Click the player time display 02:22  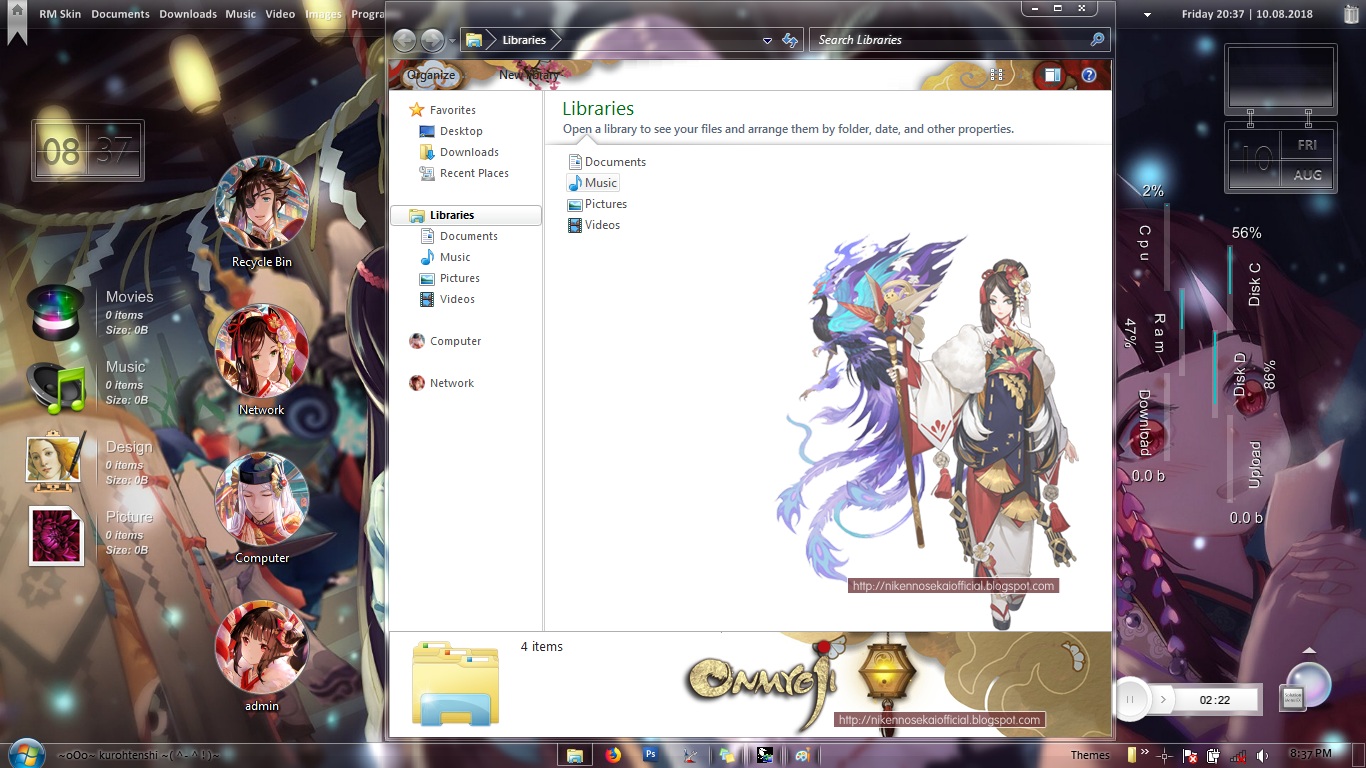point(1215,700)
